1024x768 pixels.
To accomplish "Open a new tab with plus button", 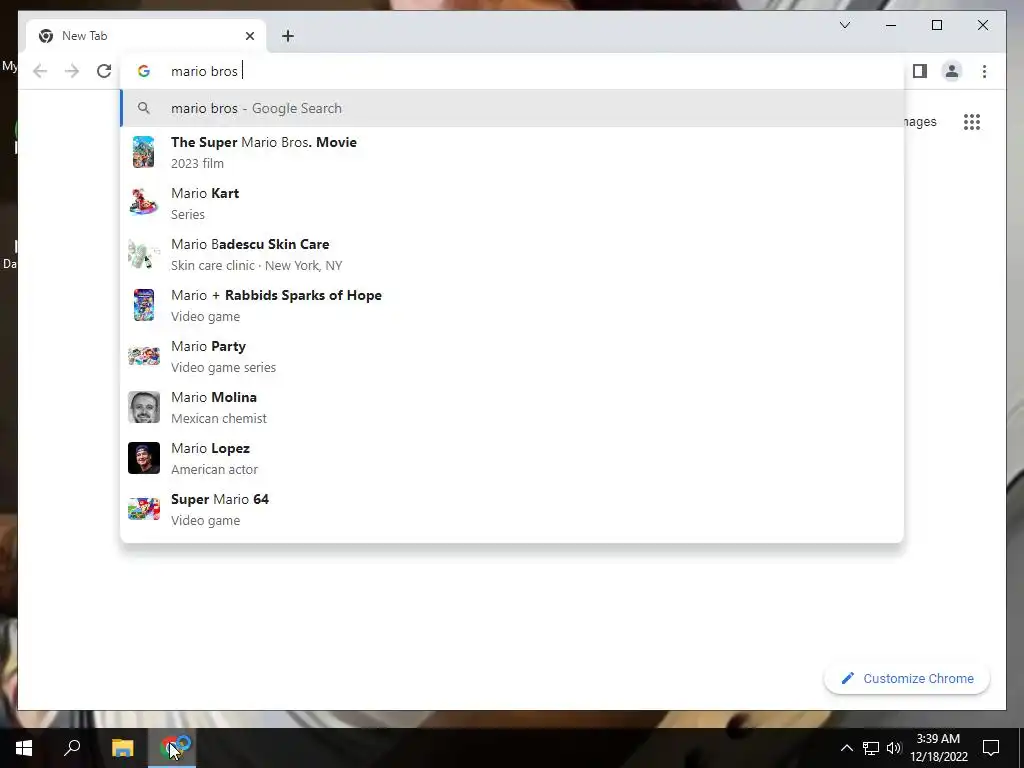I will (288, 36).
